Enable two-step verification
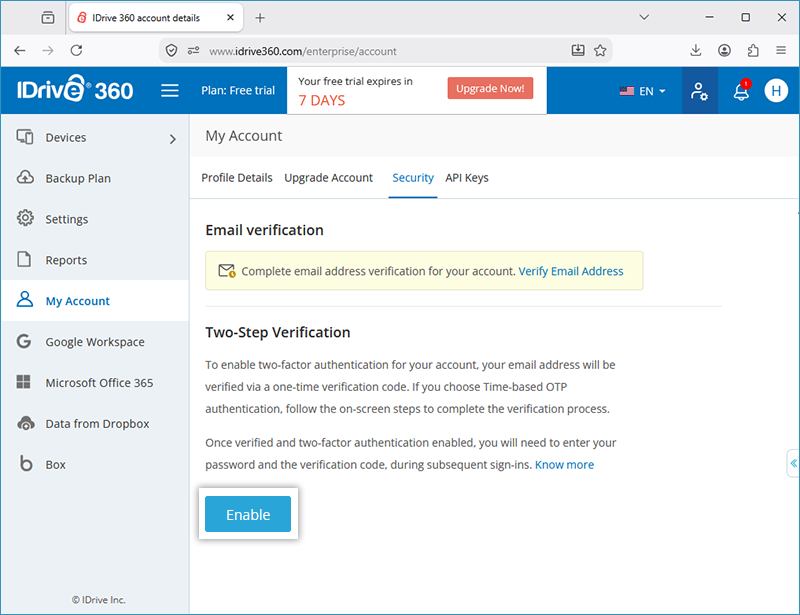This screenshot has width=800, height=615. coord(248,514)
